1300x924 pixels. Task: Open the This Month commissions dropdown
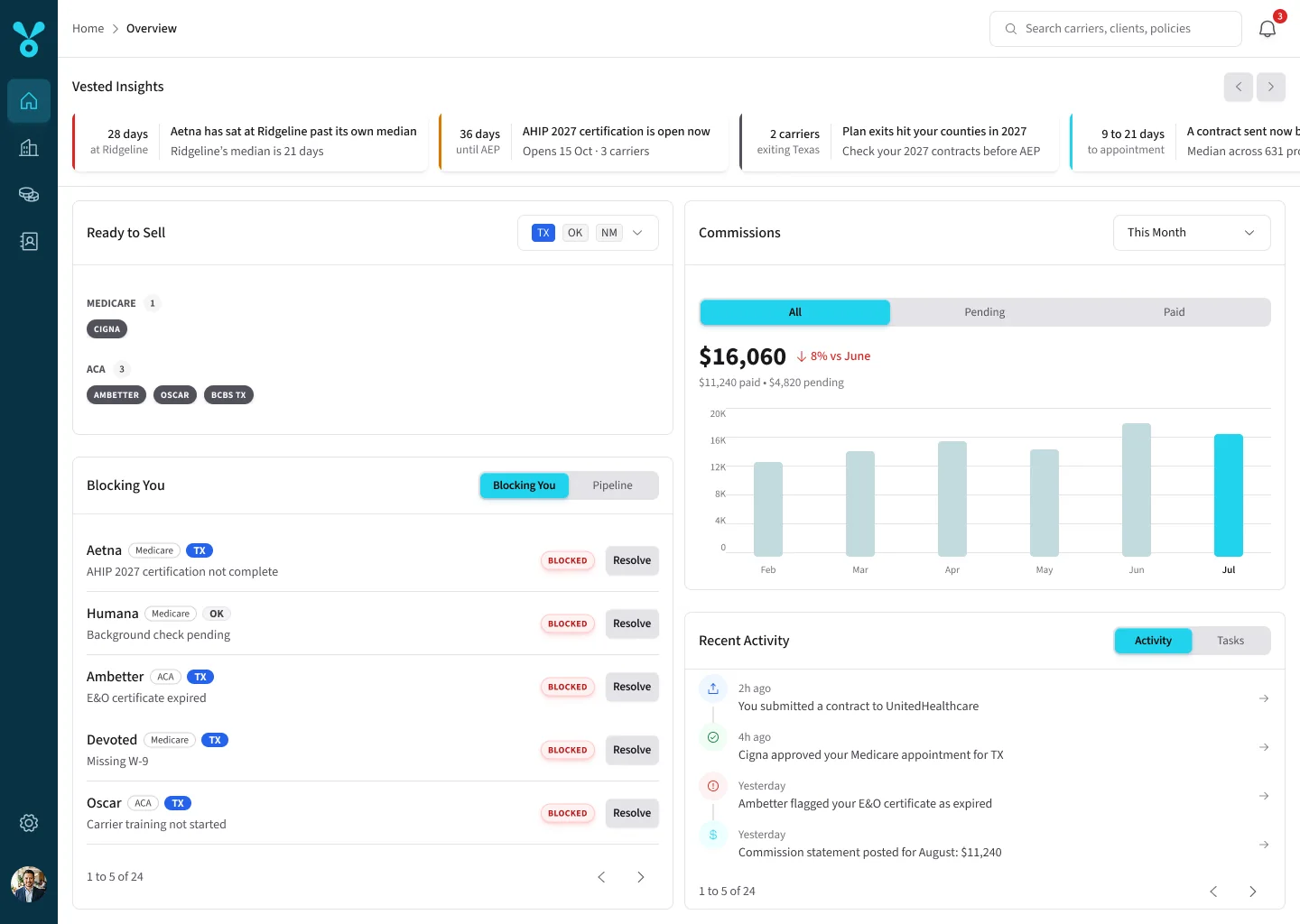[x=1192, y=233]
